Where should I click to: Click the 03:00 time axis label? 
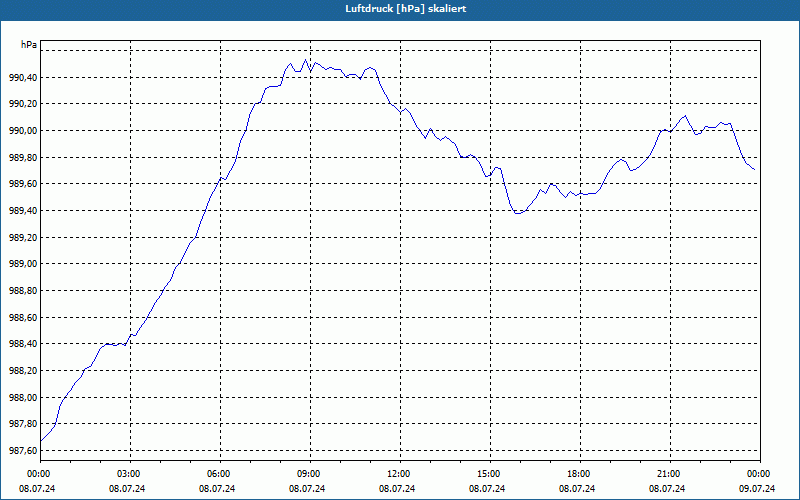tap(131, 474)
